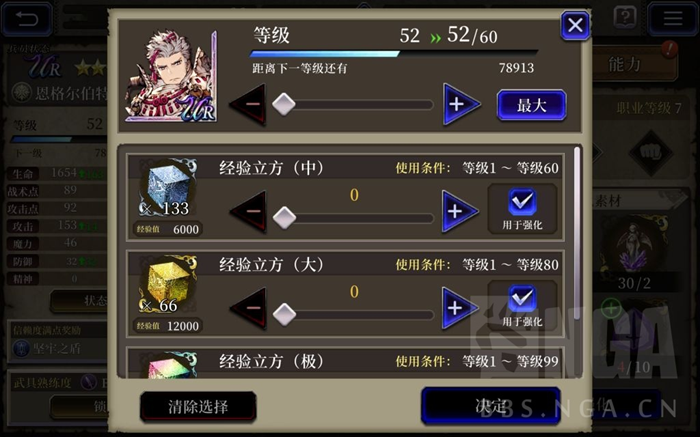Click the 清除选择 clear selection button
Screen dimensions: 700x437
click(x=198, y=407)
